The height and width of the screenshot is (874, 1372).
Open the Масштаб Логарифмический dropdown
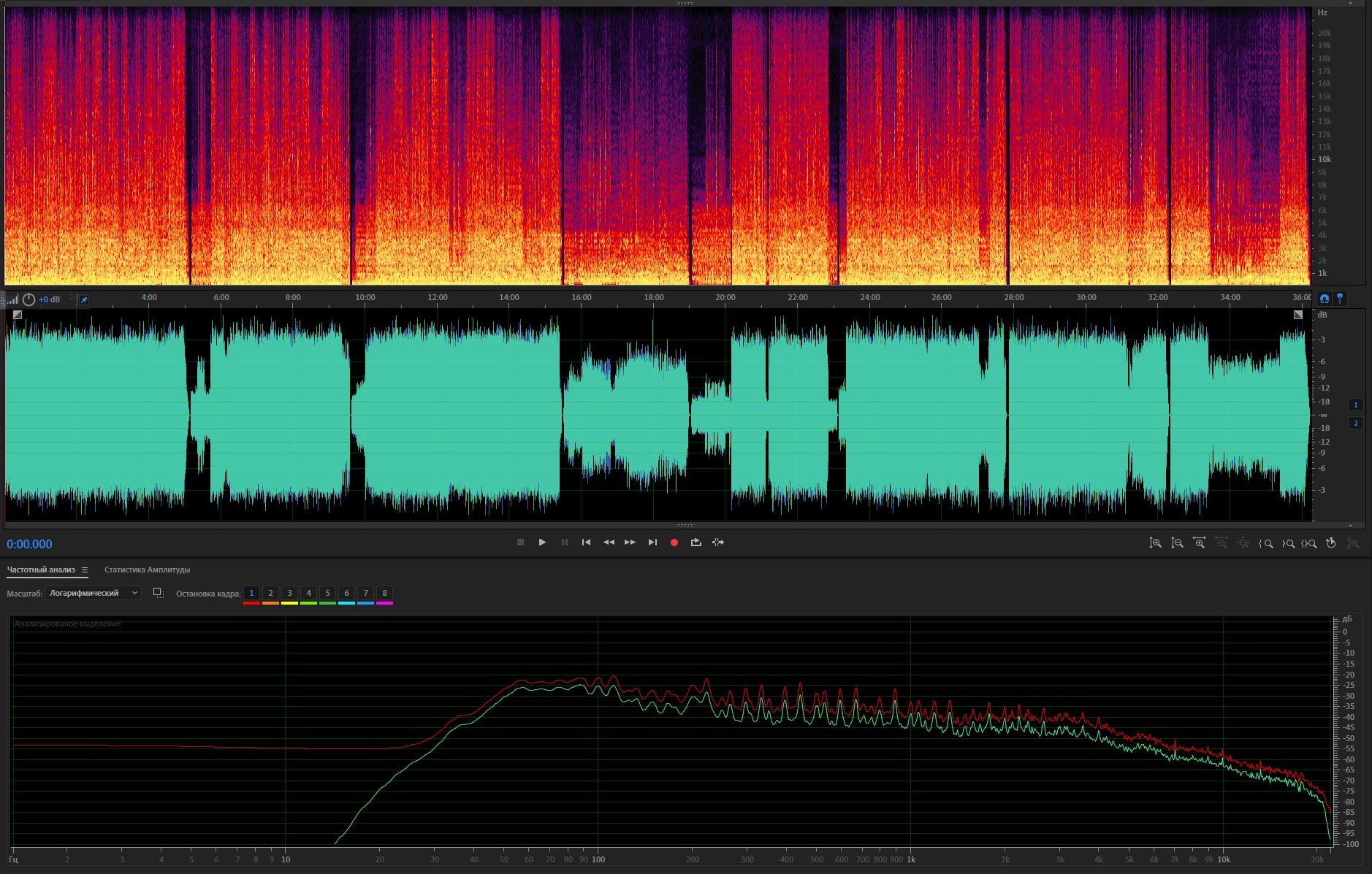[93, 593]
